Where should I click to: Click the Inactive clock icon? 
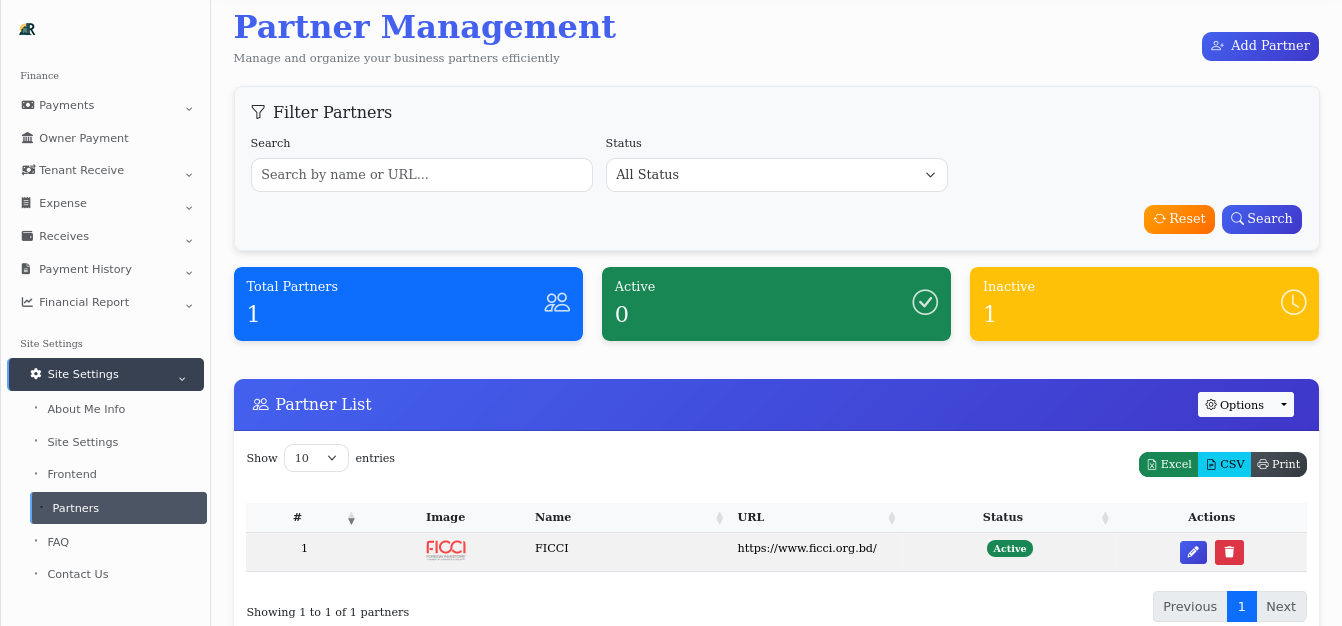1292,302
